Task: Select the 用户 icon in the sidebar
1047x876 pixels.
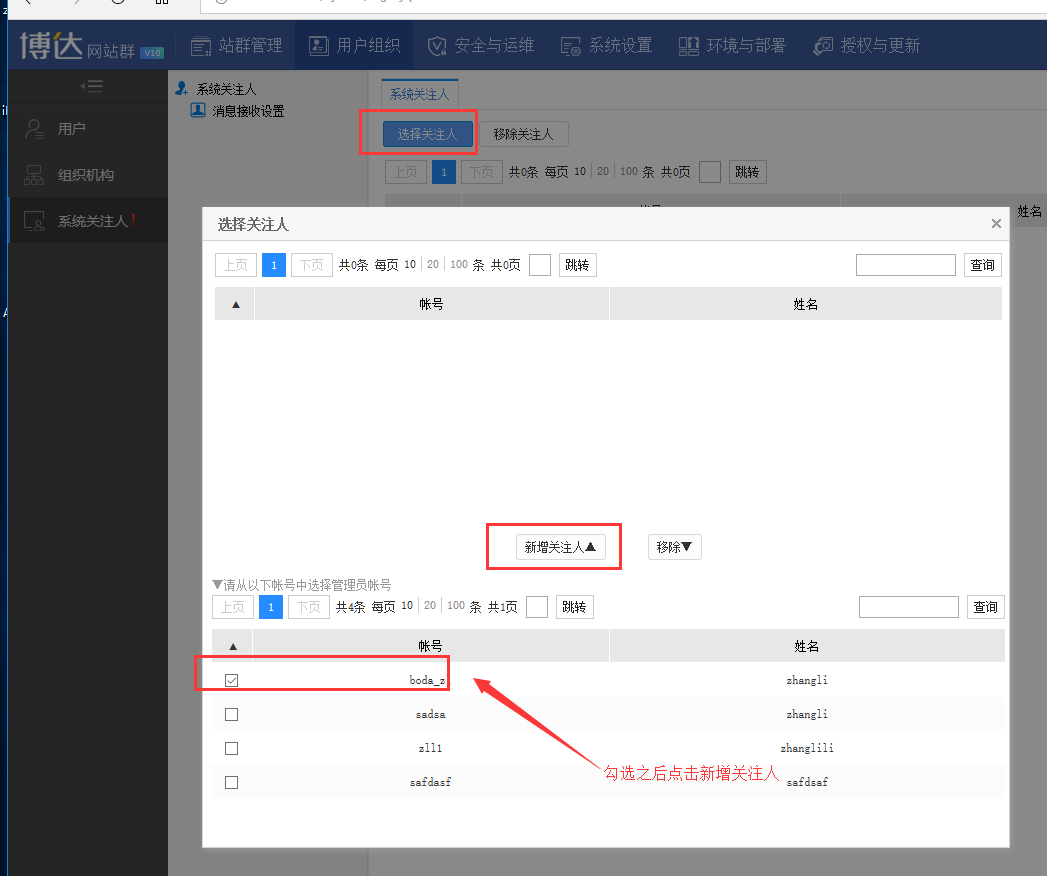Action: coord(35,129)
